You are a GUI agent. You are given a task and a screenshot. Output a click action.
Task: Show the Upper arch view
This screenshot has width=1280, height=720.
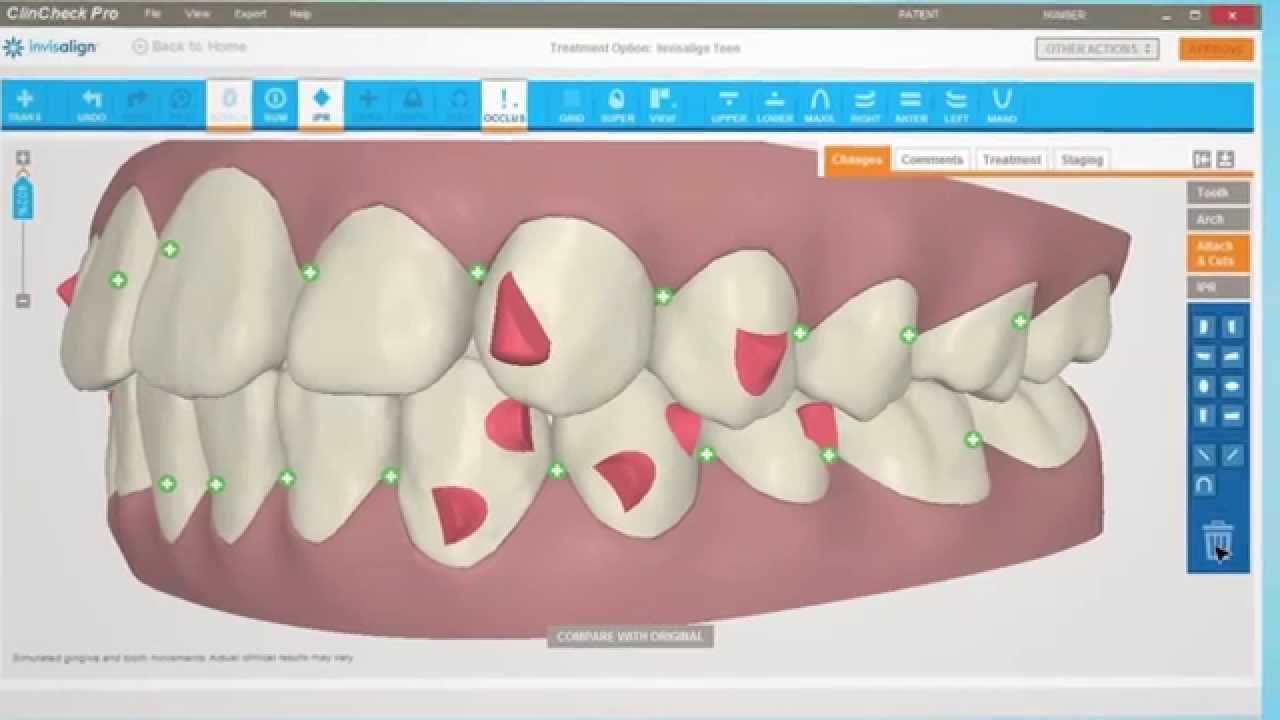pyautogui.click(x=729, y=105)
